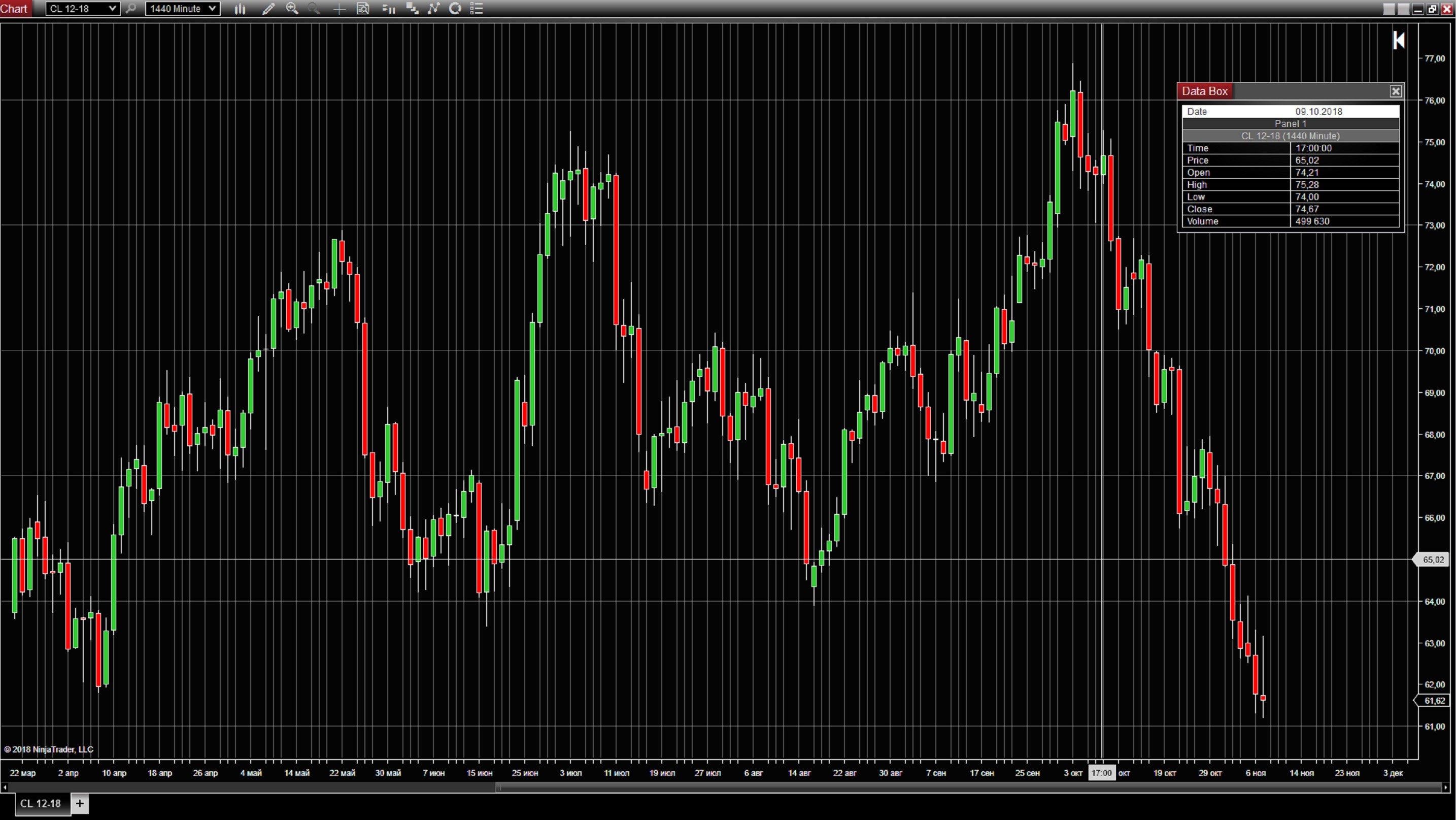This screenshot has height=820, width=1456.
Task: Click the circular reload data icon
Action: click(455, 9)
